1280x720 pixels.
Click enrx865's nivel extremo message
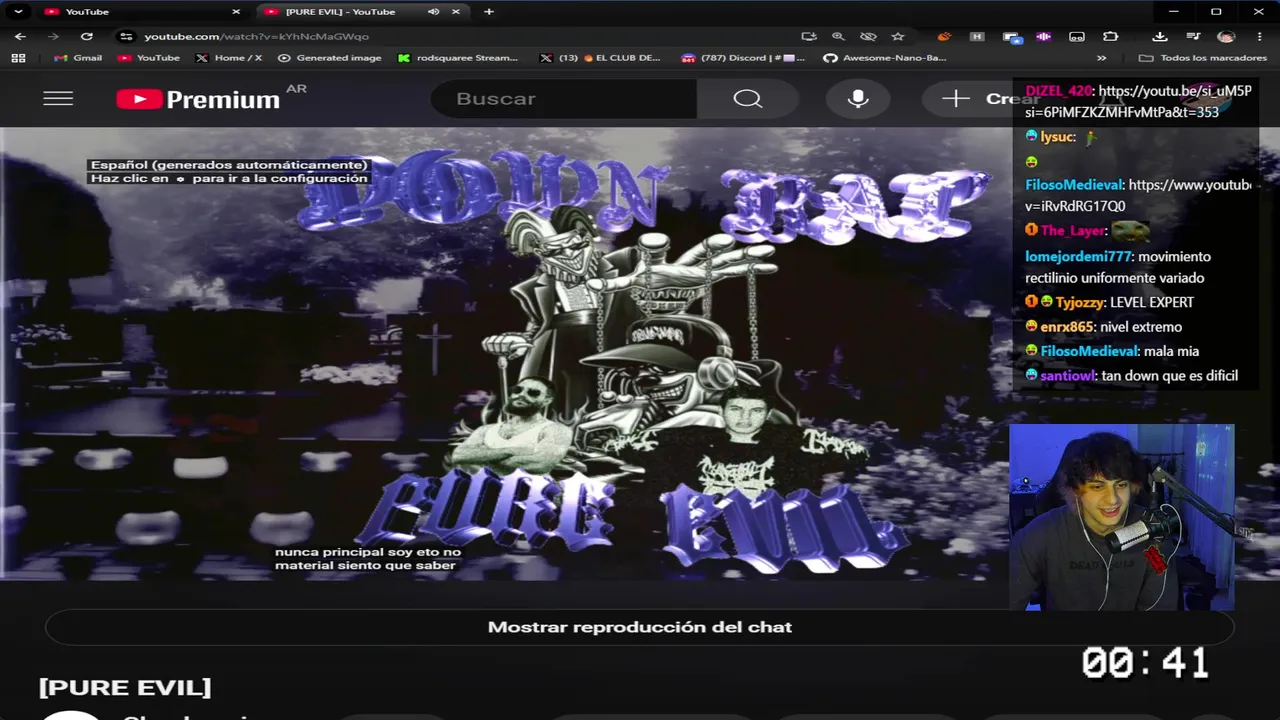pyautogui.click(x=1103, y=327)
